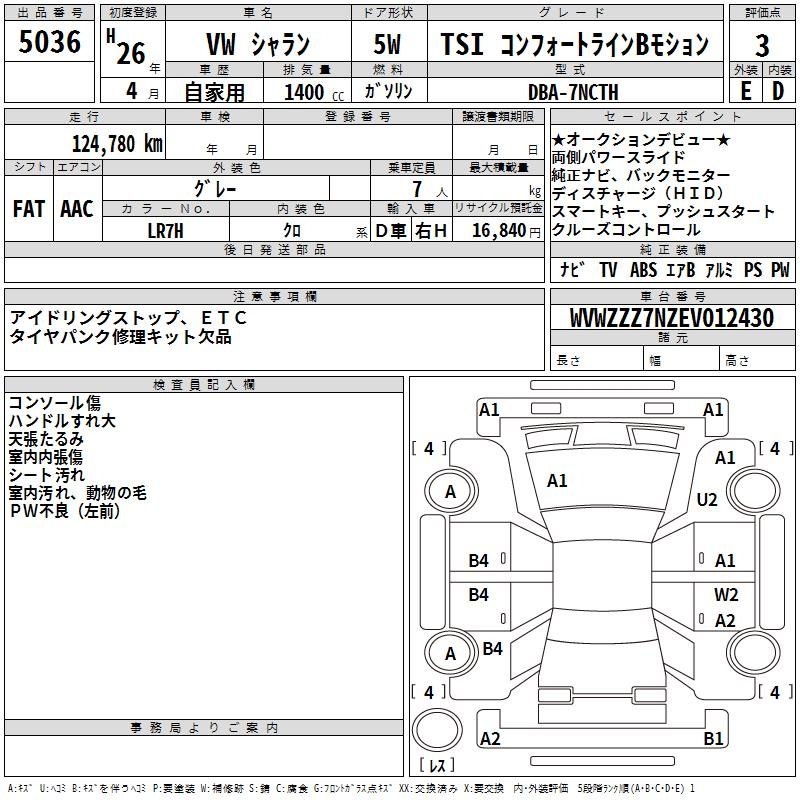The image size is (800, 800).
Task: Select the 事務局よりご案内 header
Action: pyautogui.click(x=204, y=728)
